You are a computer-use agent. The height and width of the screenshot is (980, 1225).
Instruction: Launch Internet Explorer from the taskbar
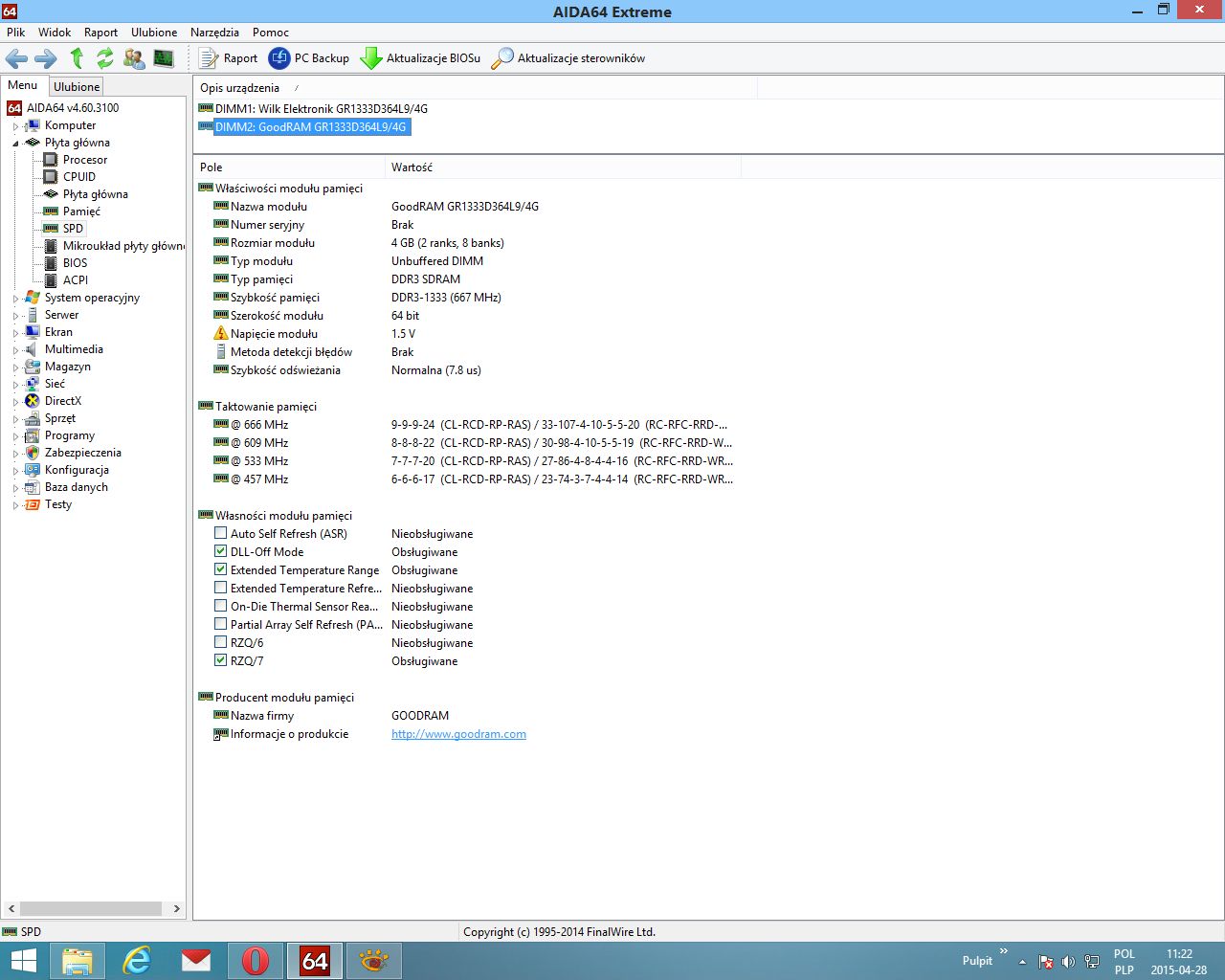click(137, 961)
